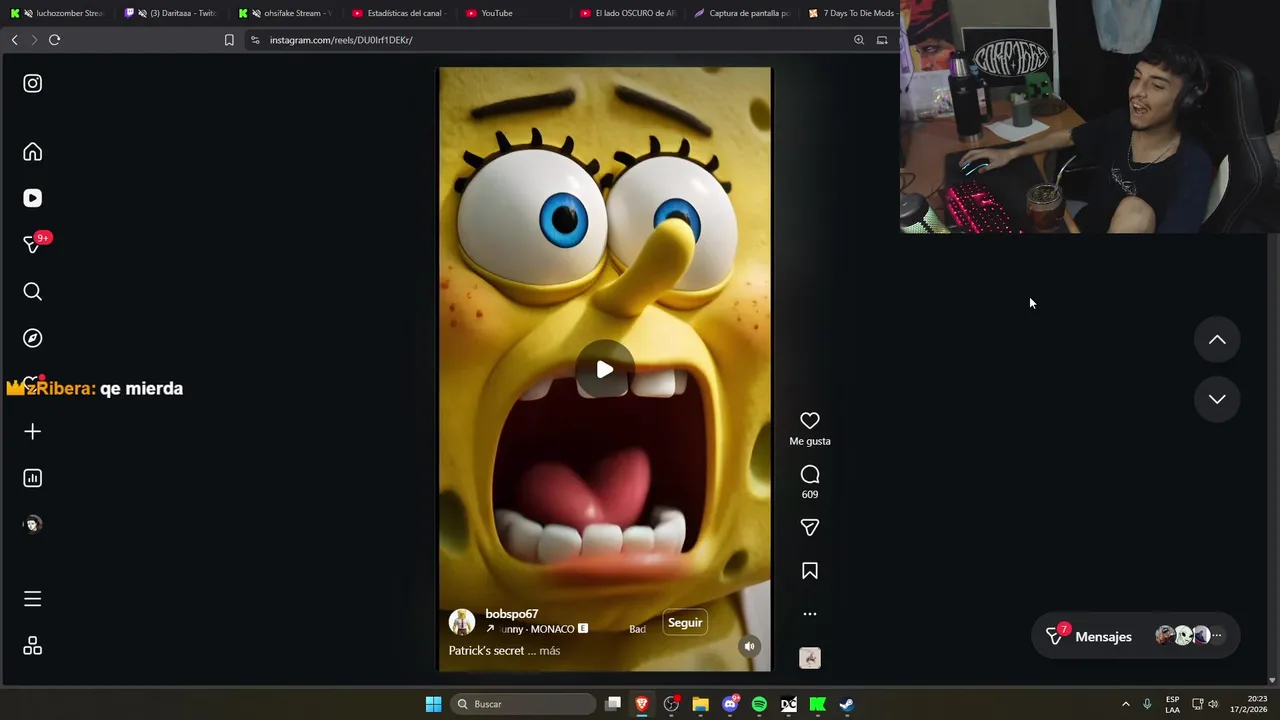The width and height of the screenshot is (1280, 720).
Task: Open site settings icon beside the URL
Action: pyautogui.click(x=255, y=40)
